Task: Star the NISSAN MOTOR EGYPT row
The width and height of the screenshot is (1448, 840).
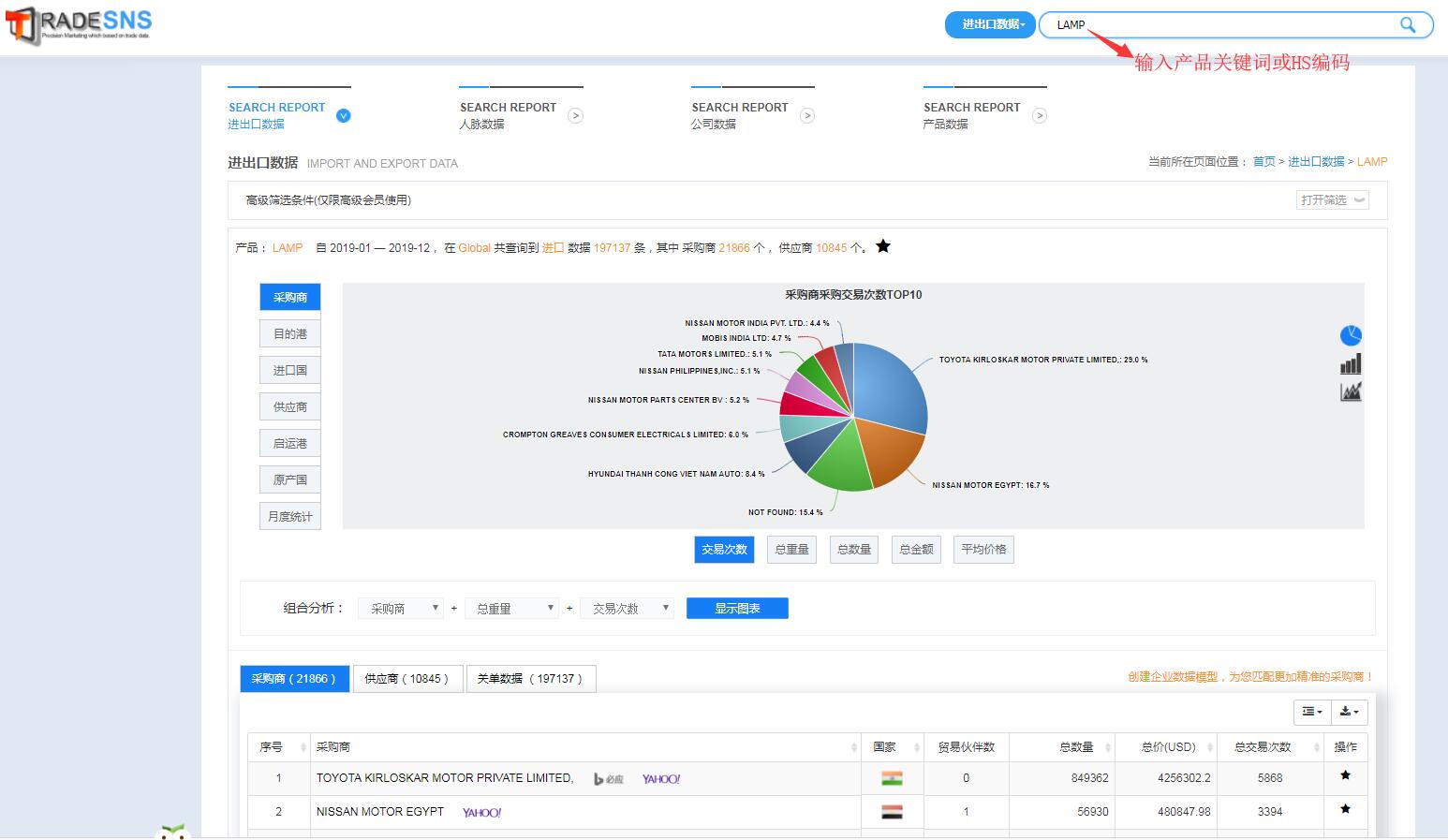Action: [x=1345, y=809]
